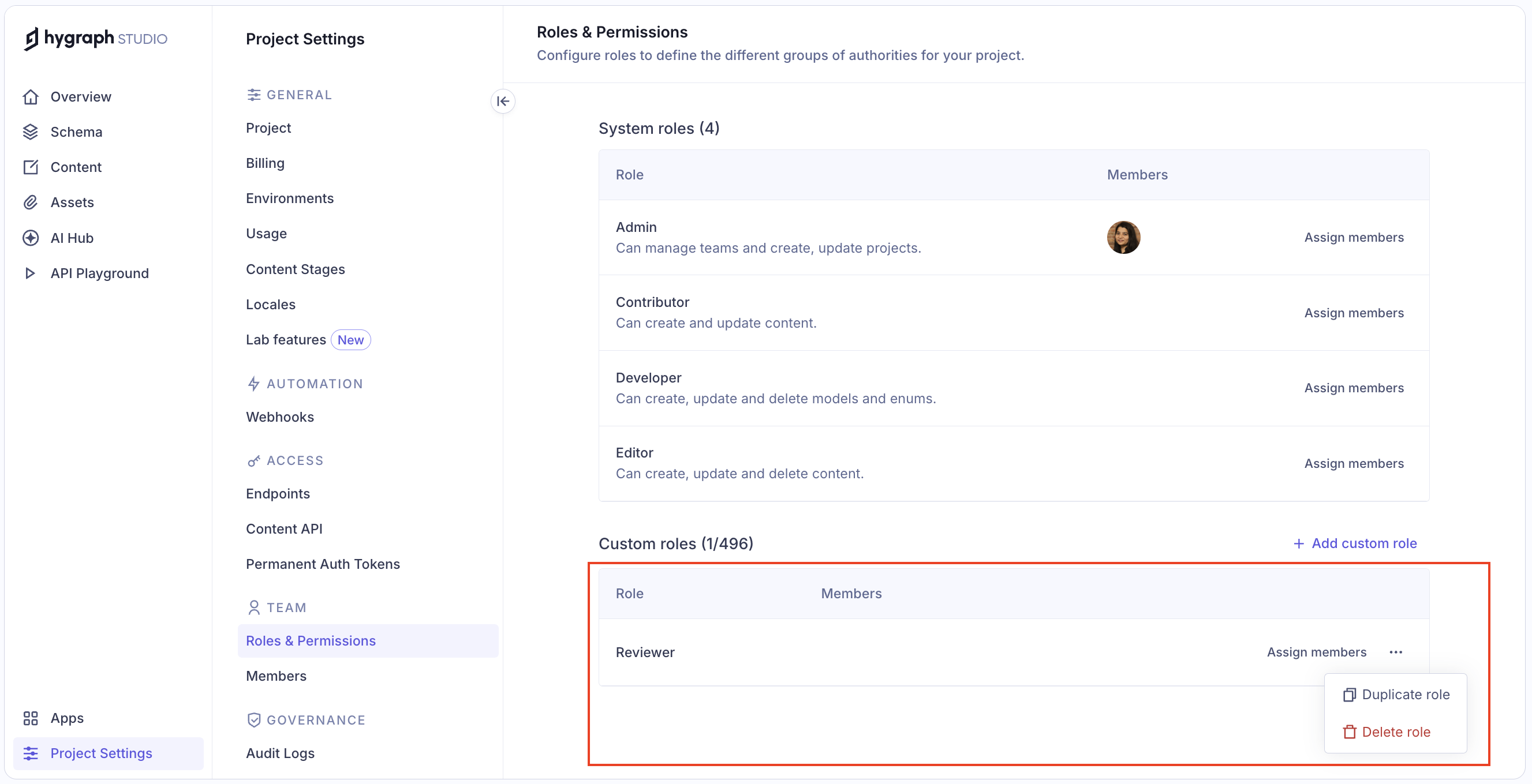Viewport: 1532px width, 784px height.
Task: Click the Reviewer role name
Action: click(x=645, y=652)
